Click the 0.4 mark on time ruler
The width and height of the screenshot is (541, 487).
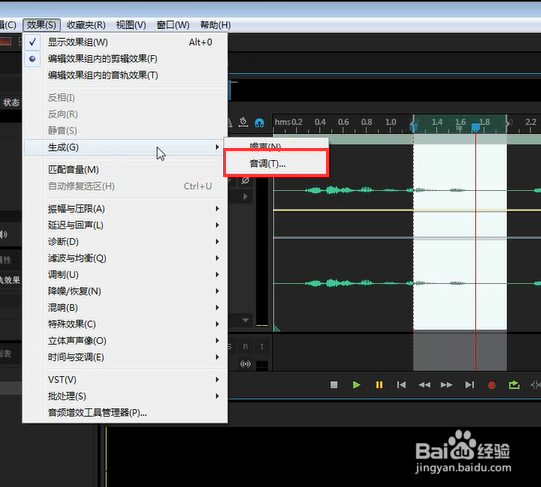pos(320,122)
